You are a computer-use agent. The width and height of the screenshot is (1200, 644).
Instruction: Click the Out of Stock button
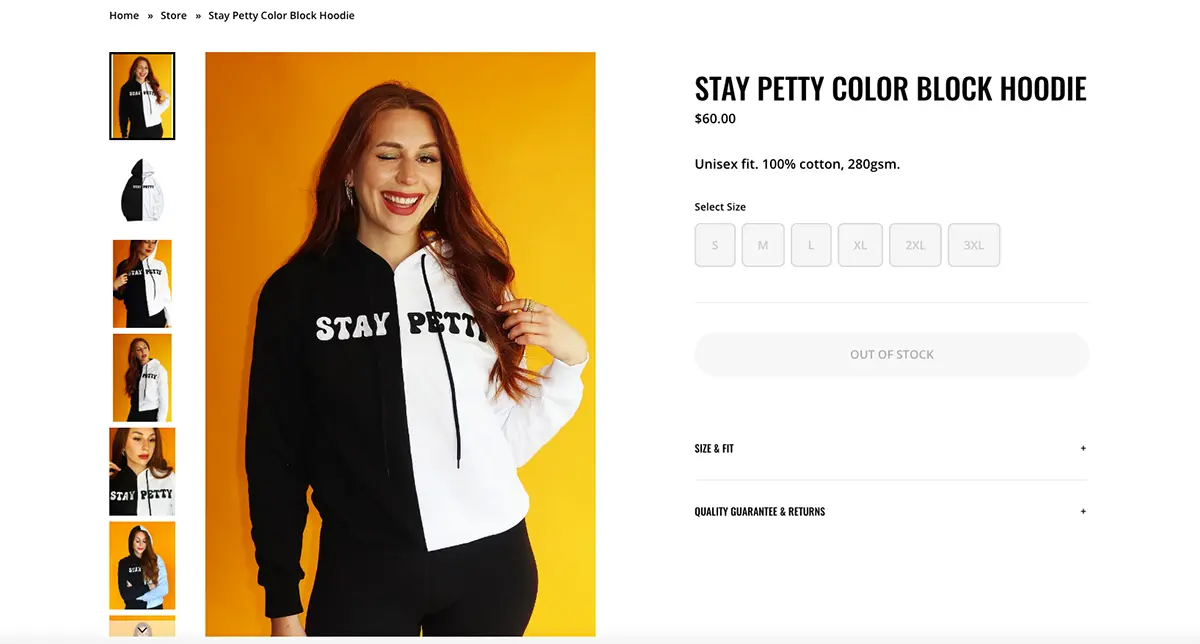click(x=891, y=355)
